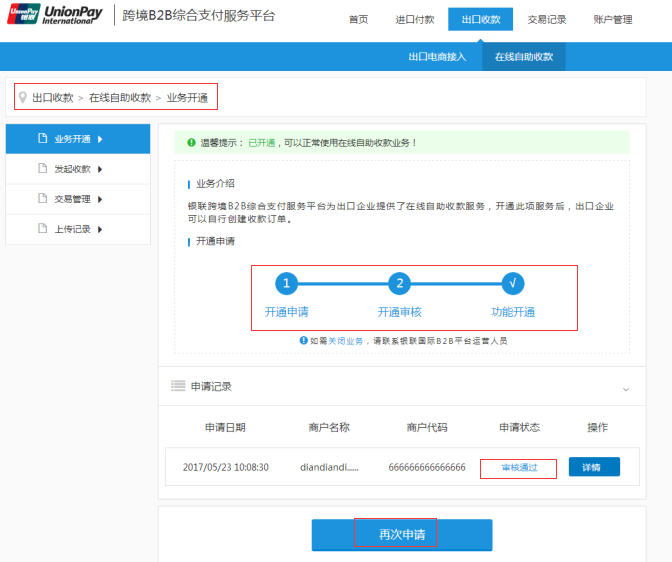The height and width of the screenshot is (562, 672).
Task: Click the document icon beside 上传记录
Action: coord(42,229)
